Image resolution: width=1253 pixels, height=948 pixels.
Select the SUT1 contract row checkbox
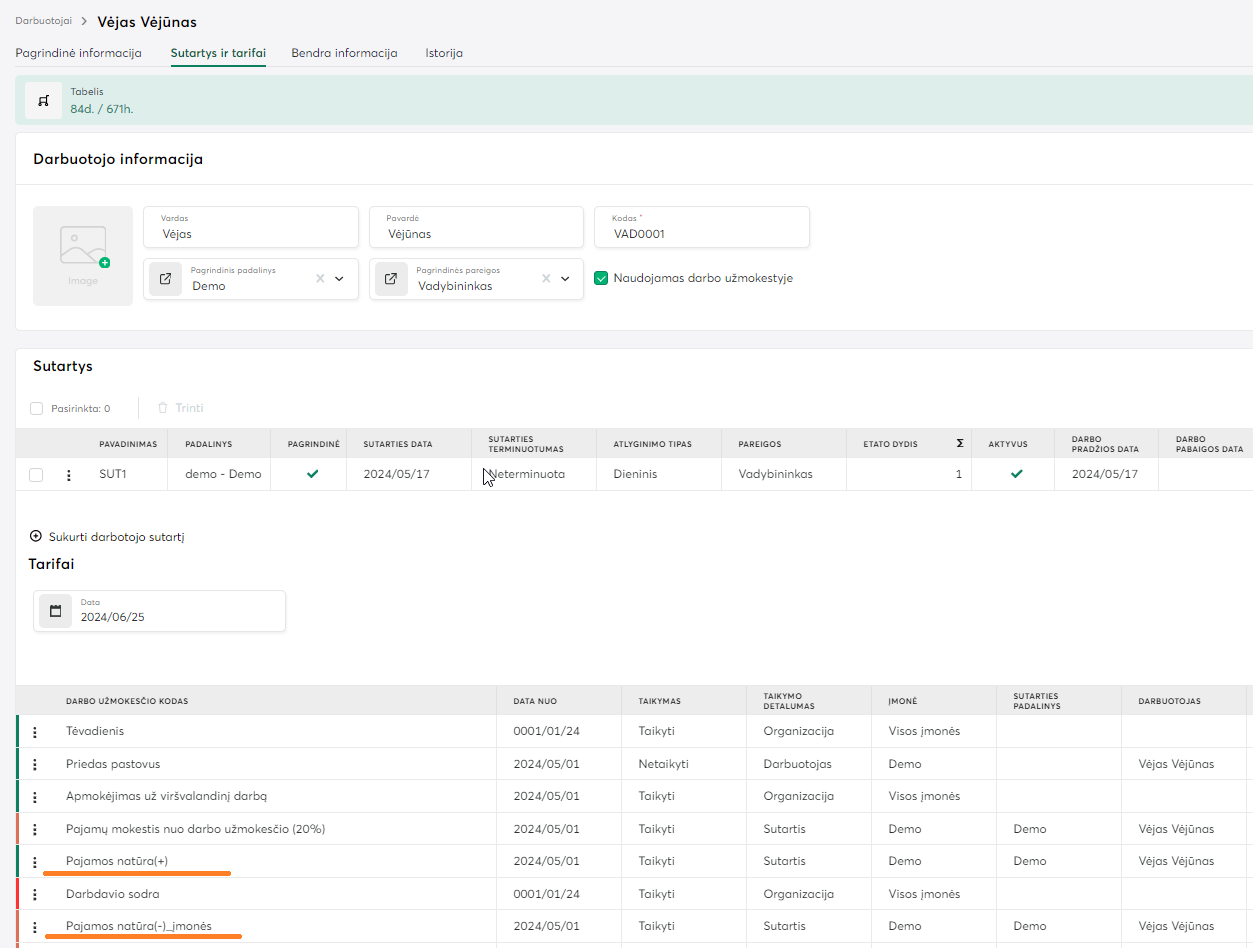pos(36,475)
